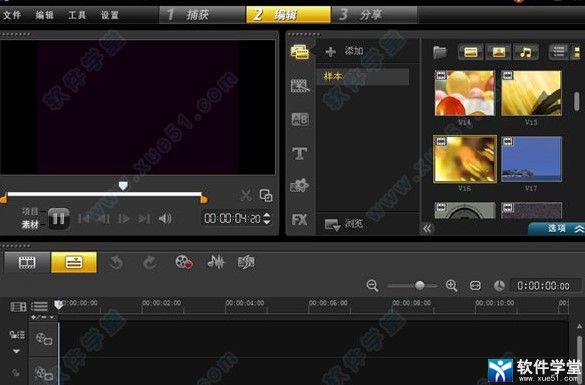This screenshot has width=585, height=385.
Task: Switch to timeline view
Action: click(x=74, y=263)
